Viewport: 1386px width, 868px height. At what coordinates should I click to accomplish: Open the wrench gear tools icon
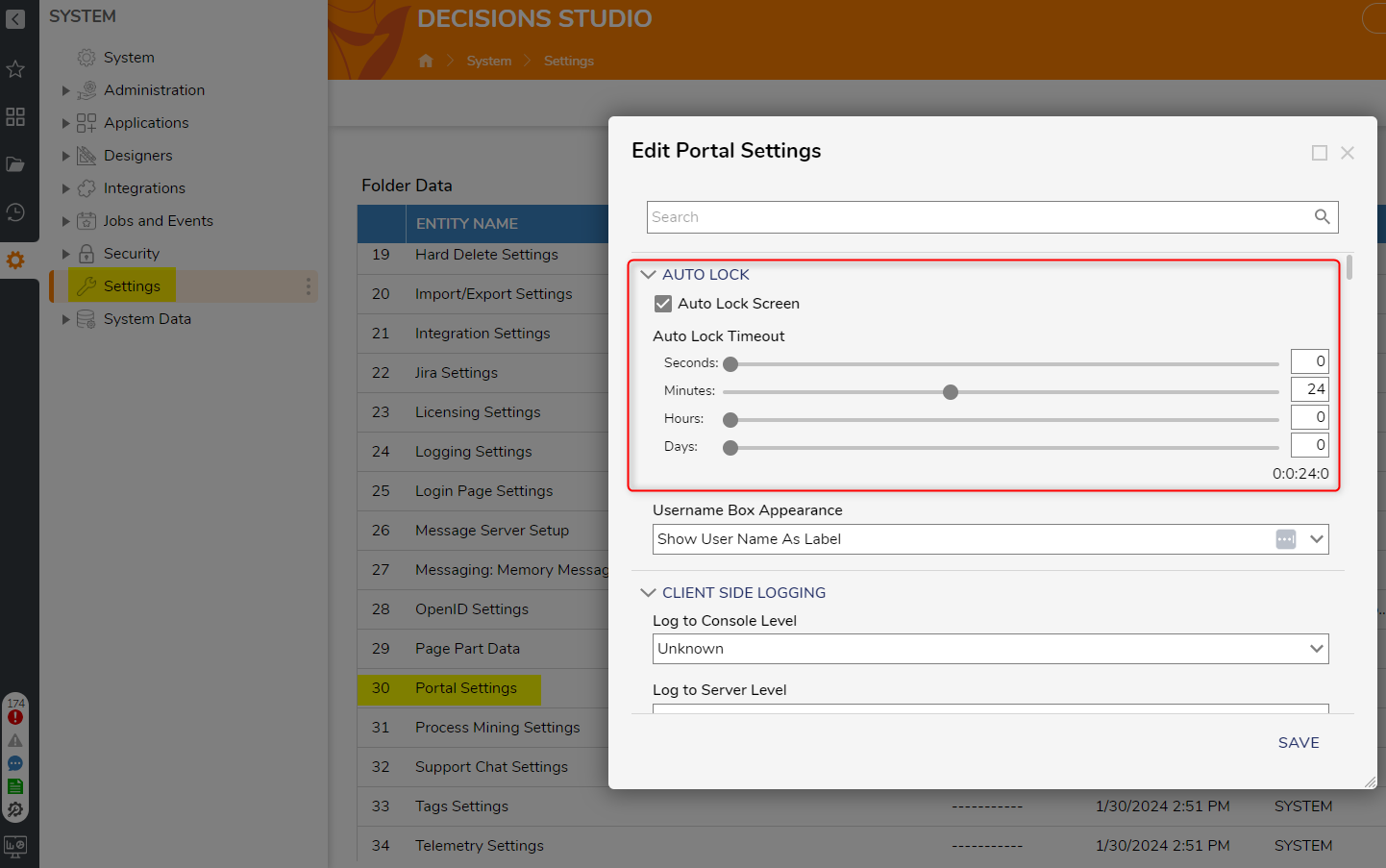point(15,809)
